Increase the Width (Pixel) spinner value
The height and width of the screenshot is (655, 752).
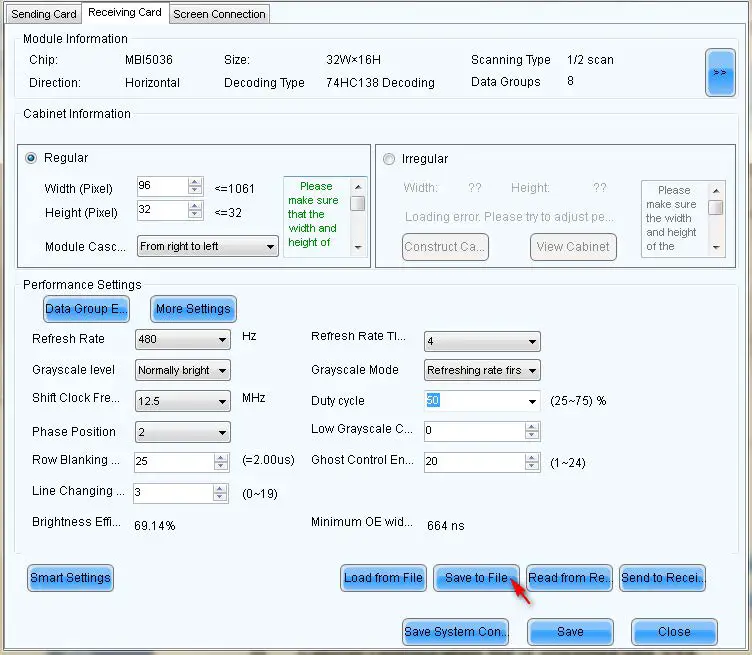point(195,183)
